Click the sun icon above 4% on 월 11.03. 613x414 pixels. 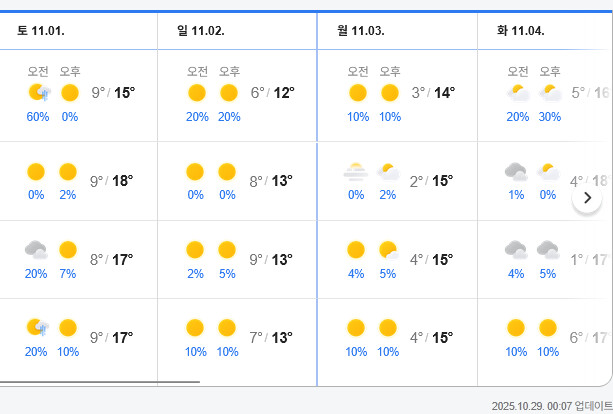point(356,250)
